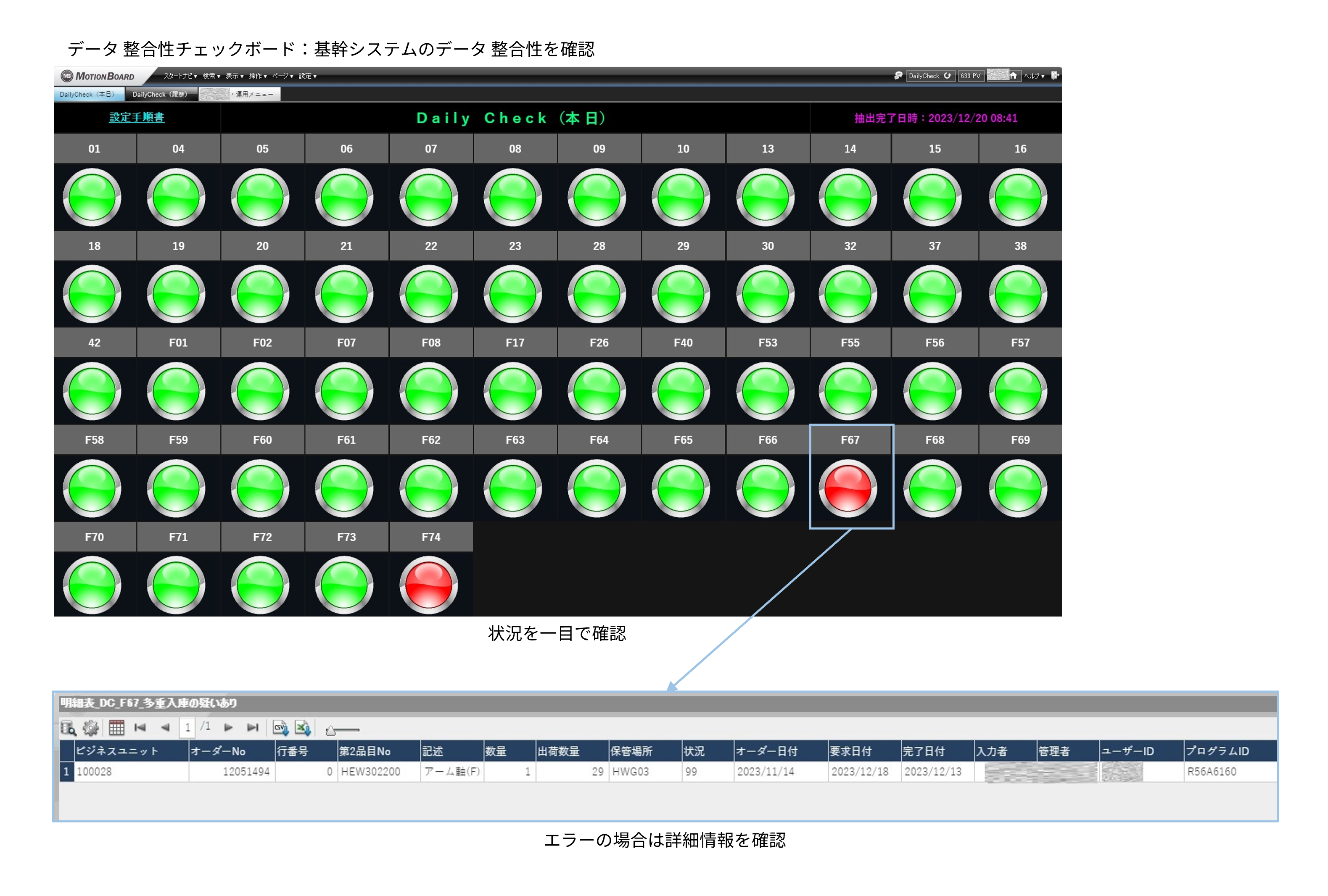Click the red F74 status lamp
1328x896 pixels.
[x=428, y=585]
